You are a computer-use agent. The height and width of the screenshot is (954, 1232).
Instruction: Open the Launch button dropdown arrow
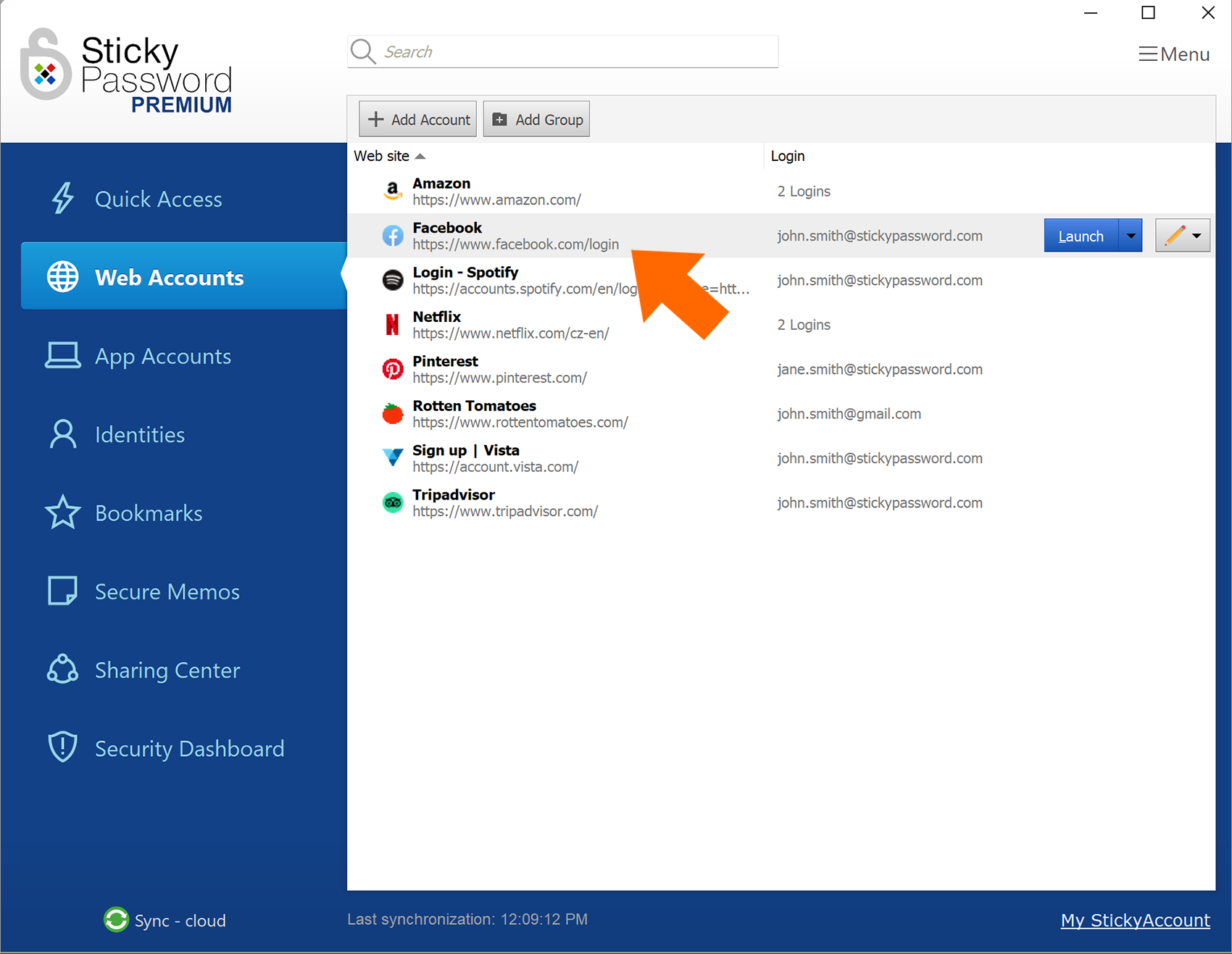click(1131, 236)
